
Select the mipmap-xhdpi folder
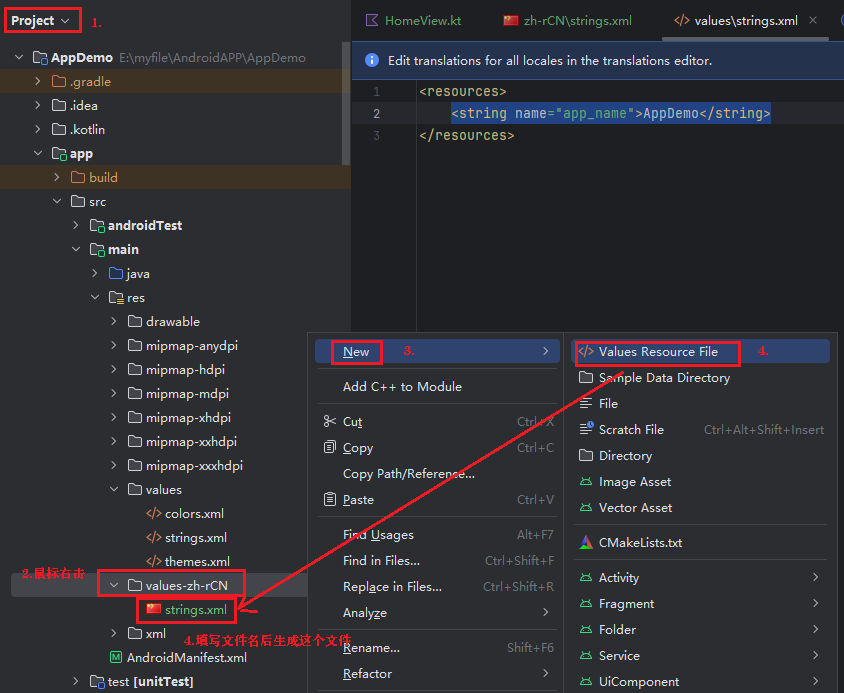point(180,417)
